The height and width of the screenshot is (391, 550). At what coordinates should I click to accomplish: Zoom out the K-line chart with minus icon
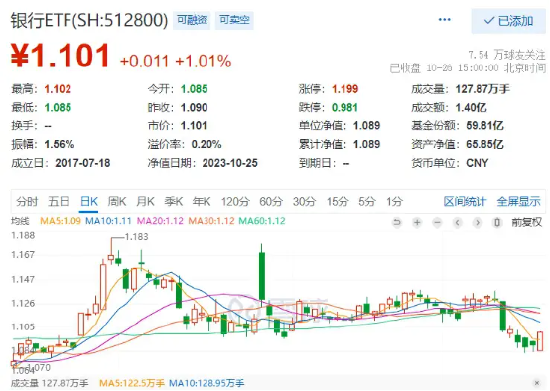click(437, 222)
